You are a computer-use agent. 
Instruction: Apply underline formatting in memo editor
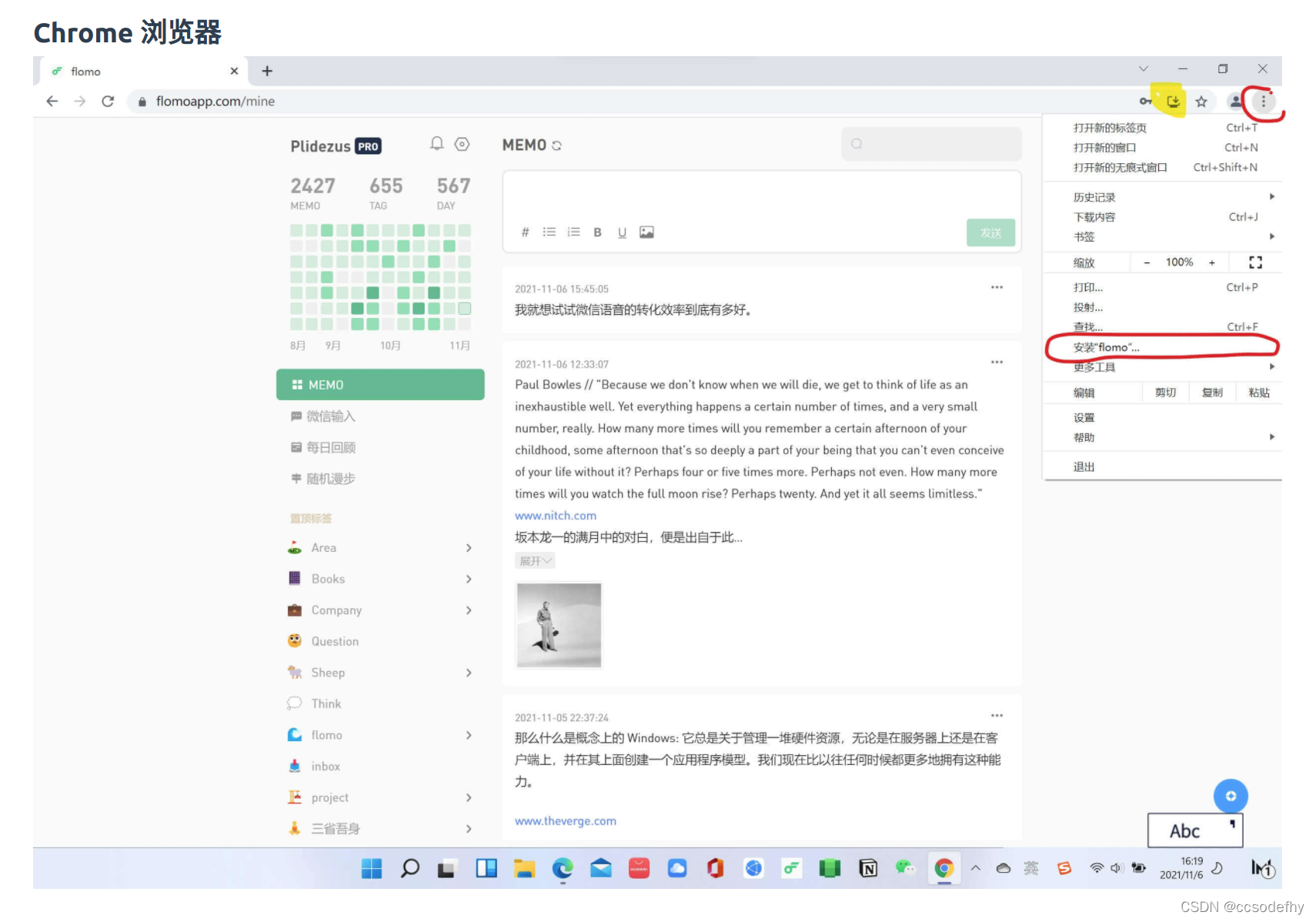click(x=622, y=232)
